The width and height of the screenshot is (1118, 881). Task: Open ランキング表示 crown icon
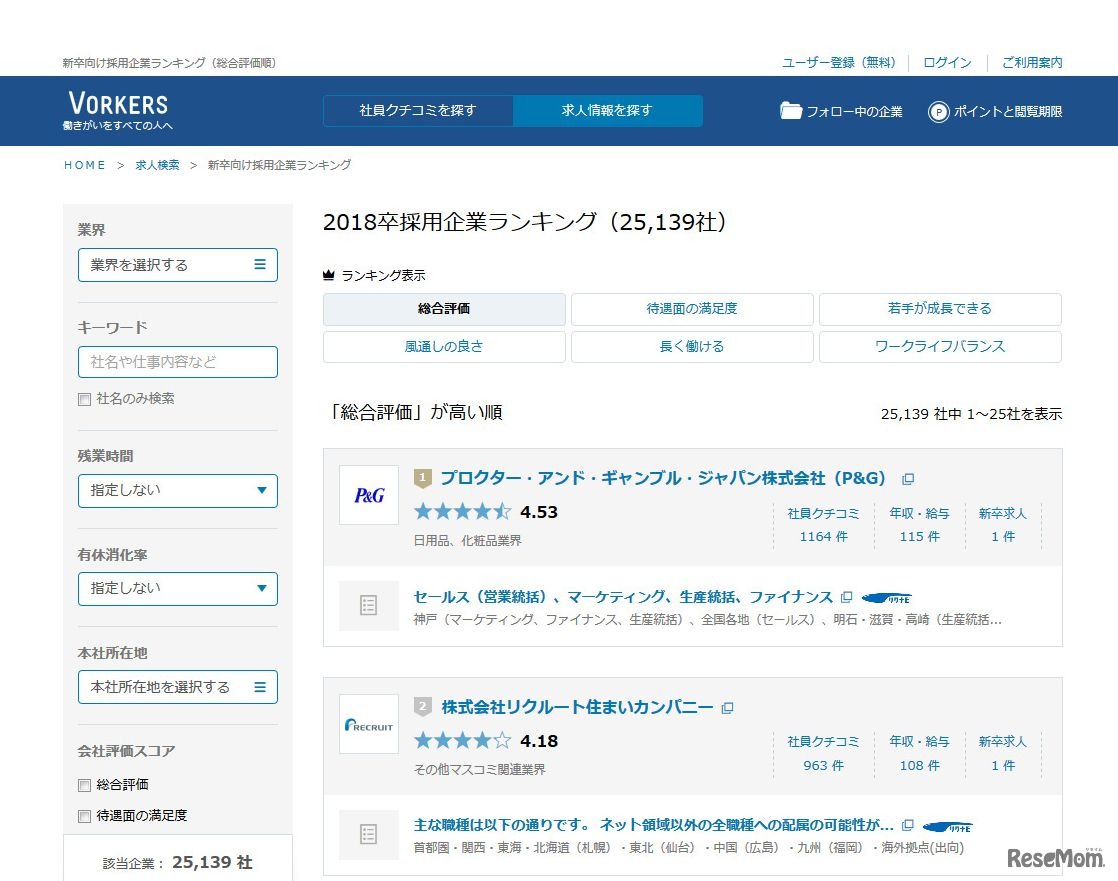click(330, 274)
